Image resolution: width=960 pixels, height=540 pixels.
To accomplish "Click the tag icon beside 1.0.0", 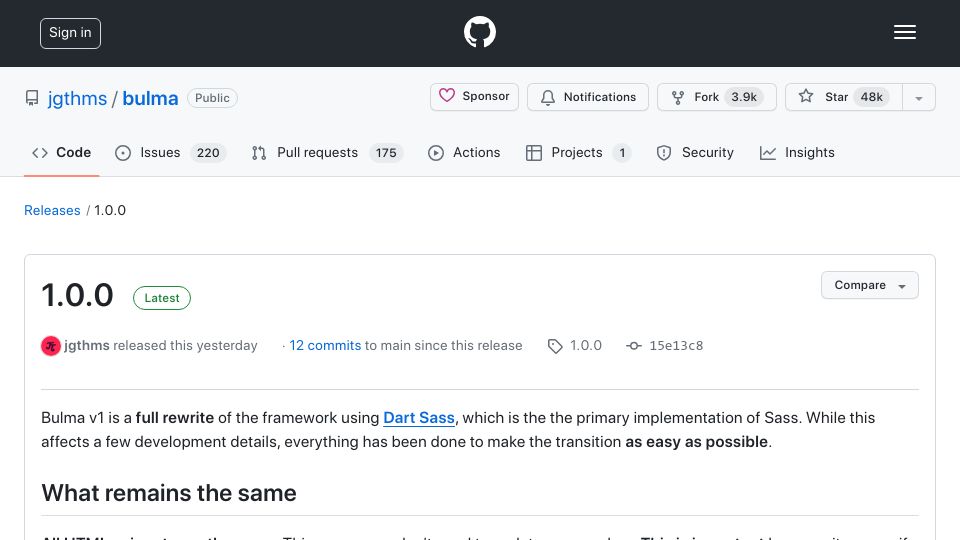I will (x=555, y=347).
